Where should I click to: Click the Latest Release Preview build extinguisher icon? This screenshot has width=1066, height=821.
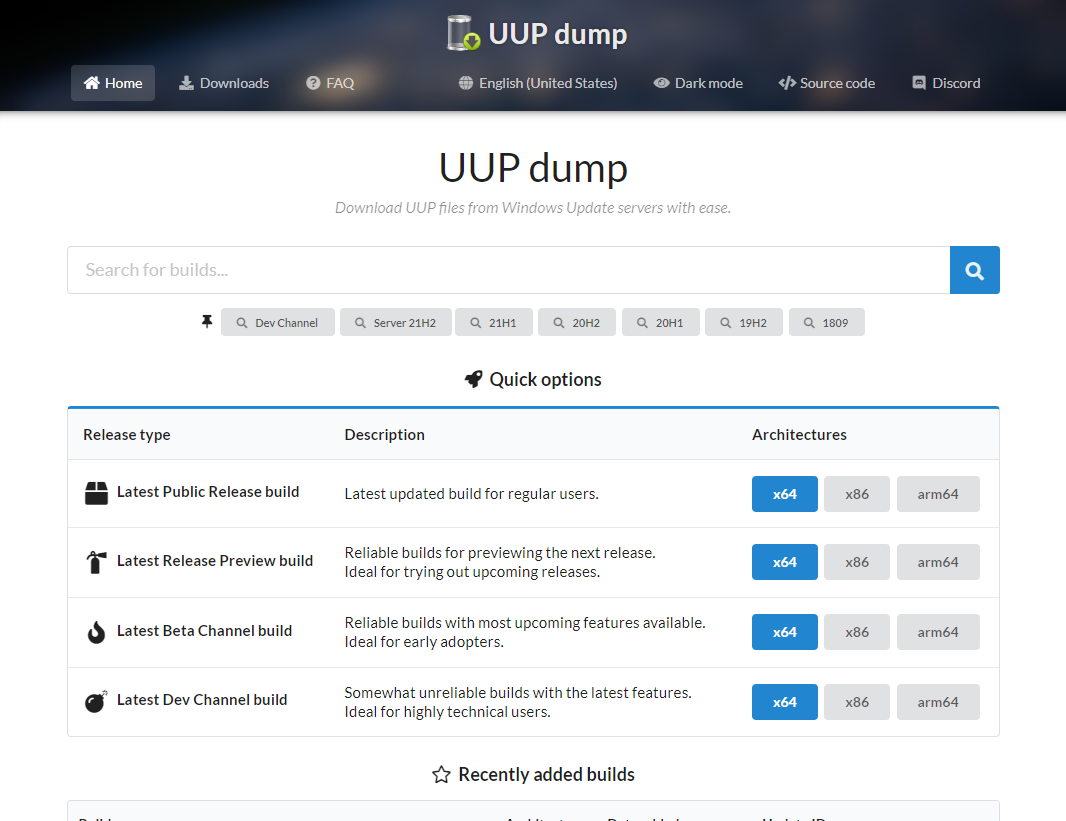point(97,562)
